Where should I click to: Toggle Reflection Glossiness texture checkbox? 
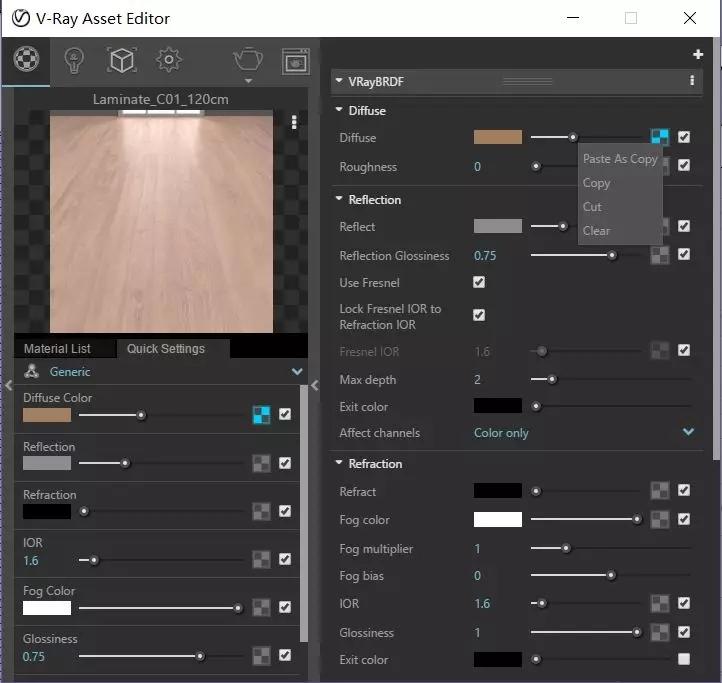684,254
